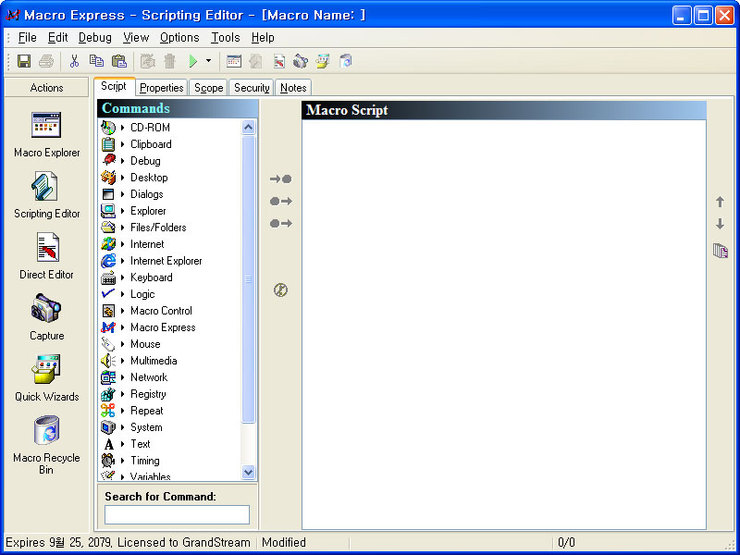Click the move line down arrow icon

click(x=720, y=224)
